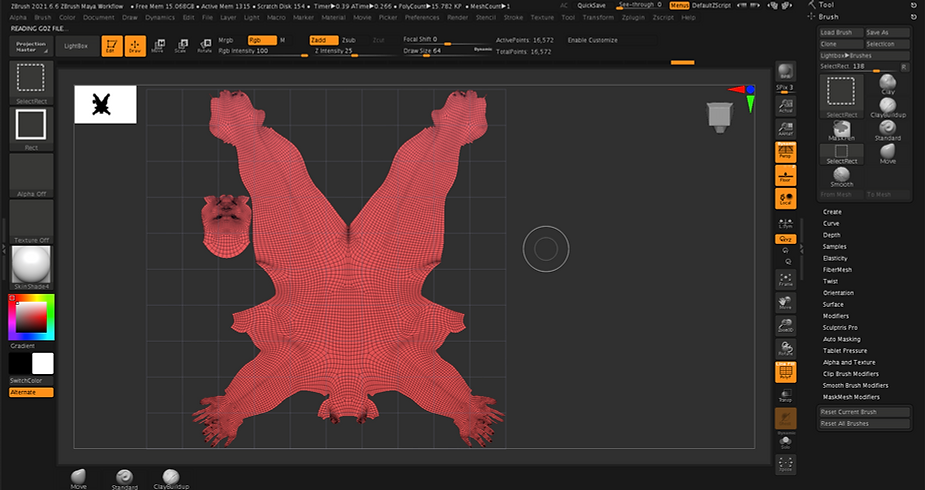Screen dimensions: 925x490
Task: Click Reset All Brushes
Action: tap(864, 423)
